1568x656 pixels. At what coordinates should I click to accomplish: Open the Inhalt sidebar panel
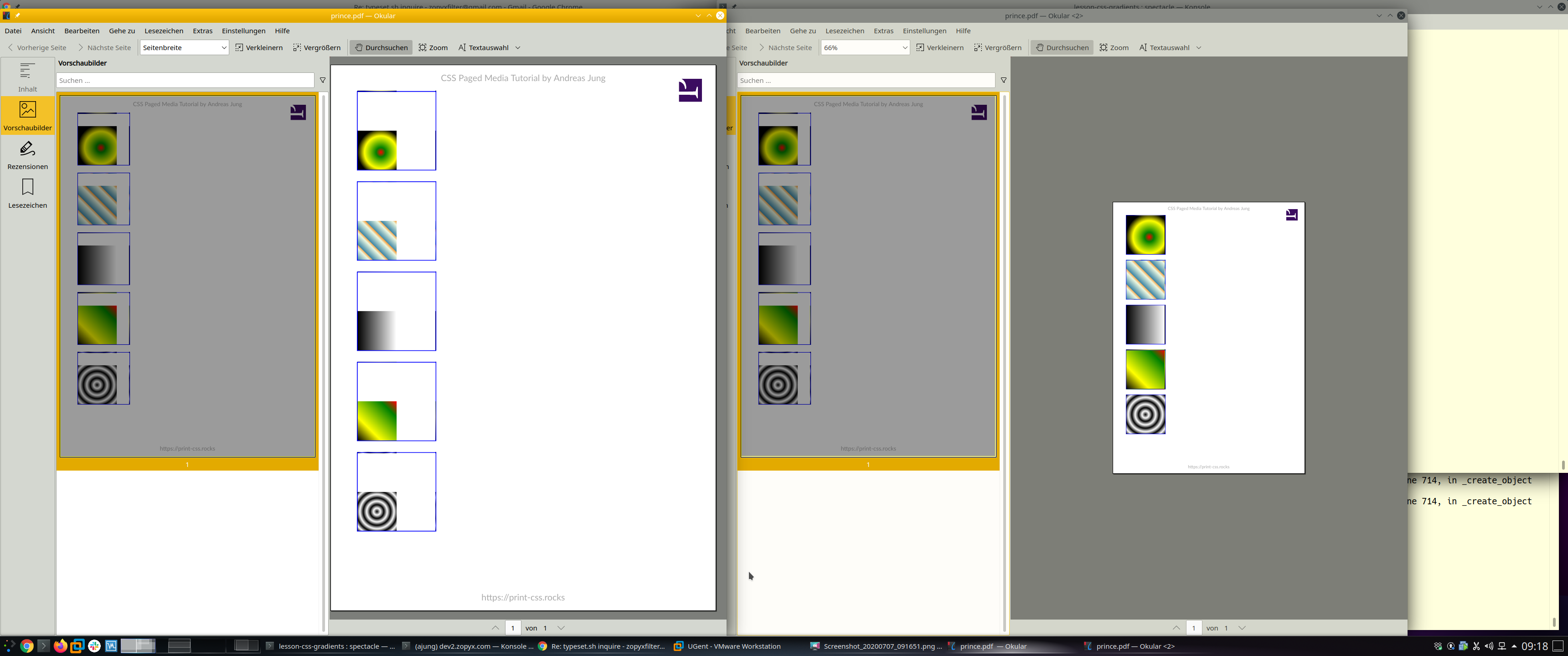tap(27, 77)
